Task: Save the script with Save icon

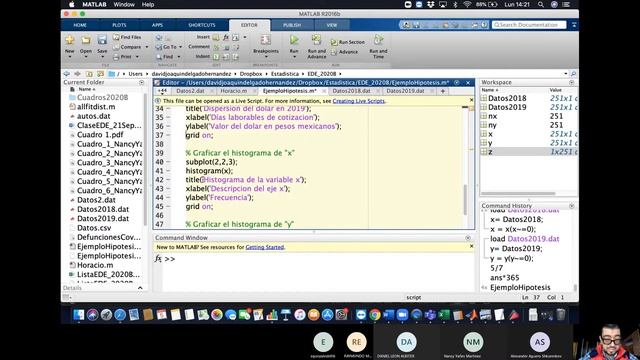Action: coord(102,40)
